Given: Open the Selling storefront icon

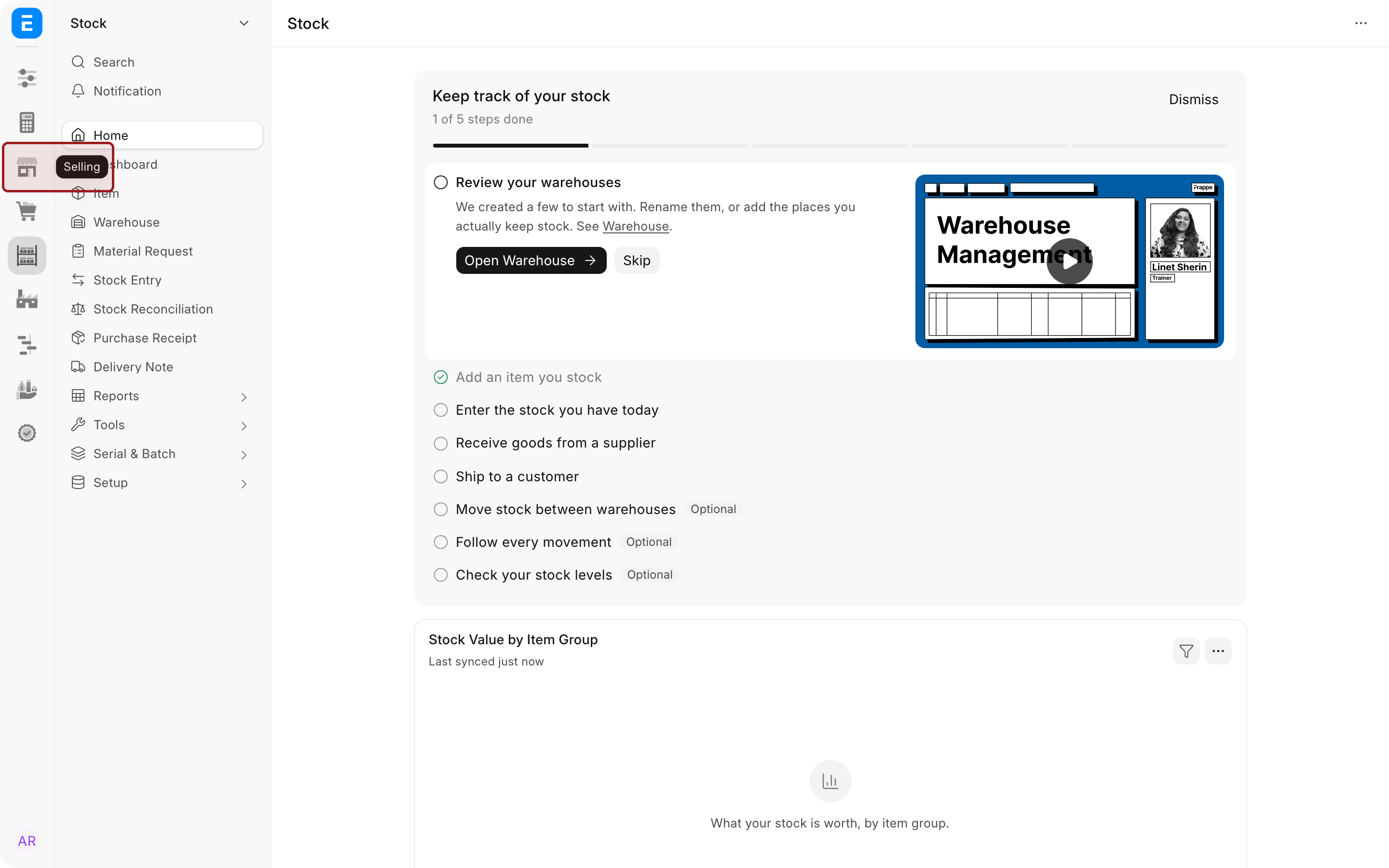Looking at the screenshot, I should (27, 167).
